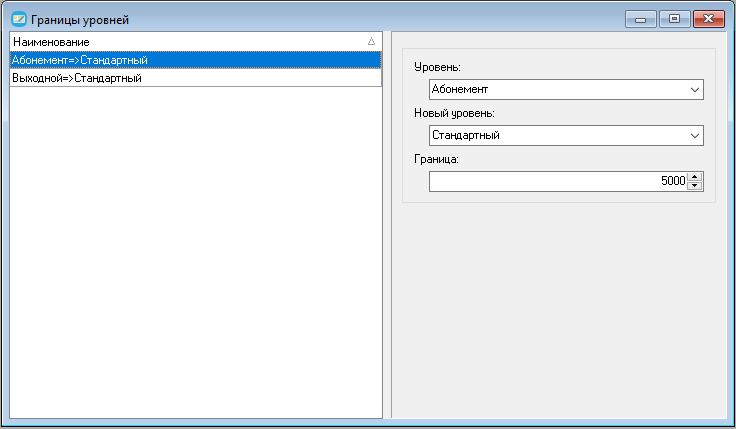Screen dimensions: 736x429
Task: Select the row Выходной=>Стандартный
Action: pos(195,78)
